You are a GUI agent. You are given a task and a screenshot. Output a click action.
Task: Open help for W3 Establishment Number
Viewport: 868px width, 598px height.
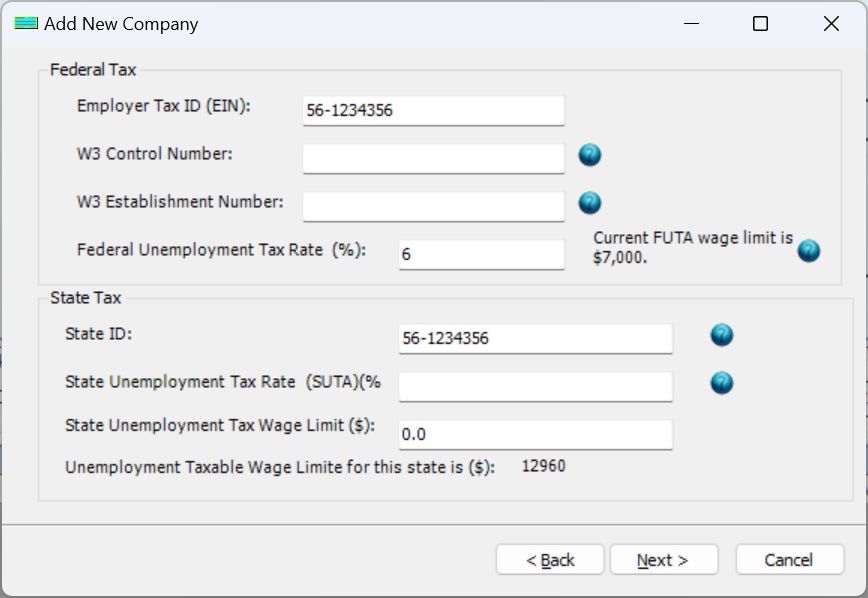tap(589, 201)
